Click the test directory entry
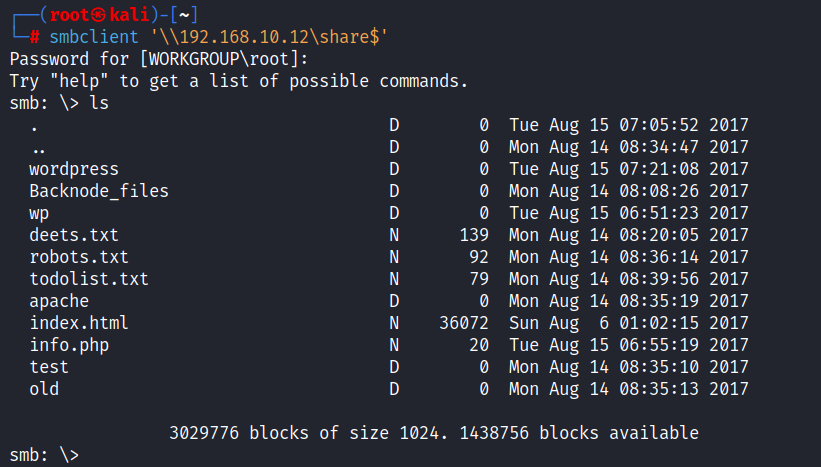Viewport: 821px width, 467px height. 49,367
